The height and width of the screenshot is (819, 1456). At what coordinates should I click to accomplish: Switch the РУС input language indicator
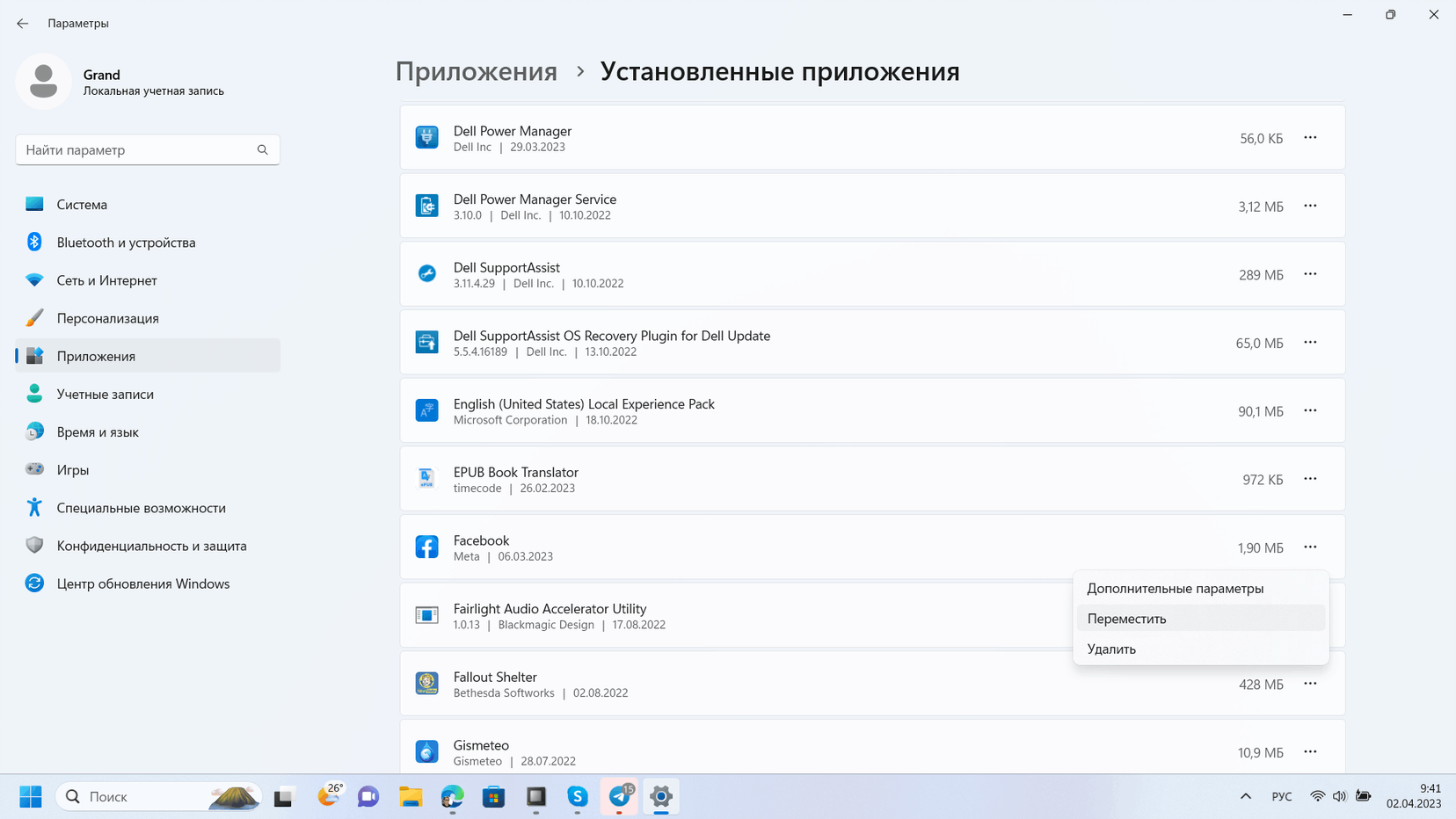[1282, 796]
